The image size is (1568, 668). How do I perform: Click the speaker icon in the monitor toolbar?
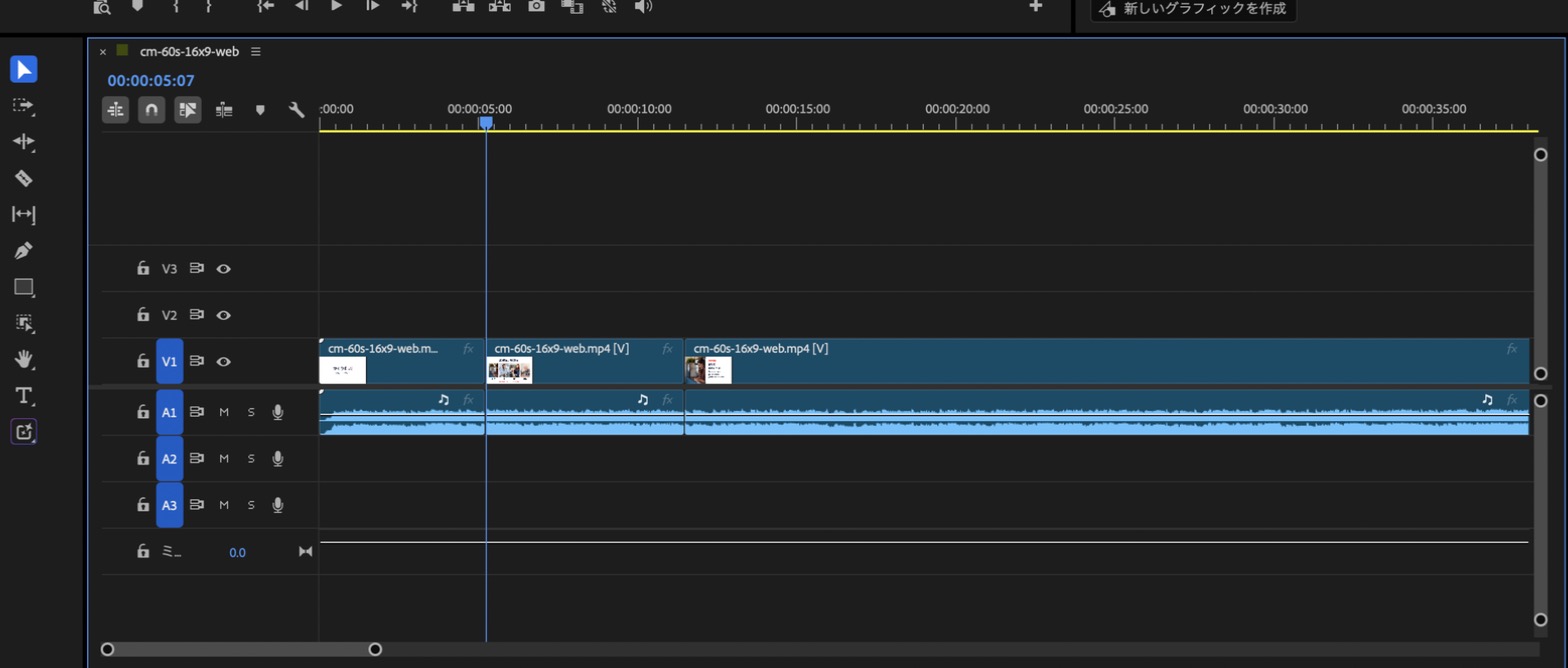[x=643, y=6]
